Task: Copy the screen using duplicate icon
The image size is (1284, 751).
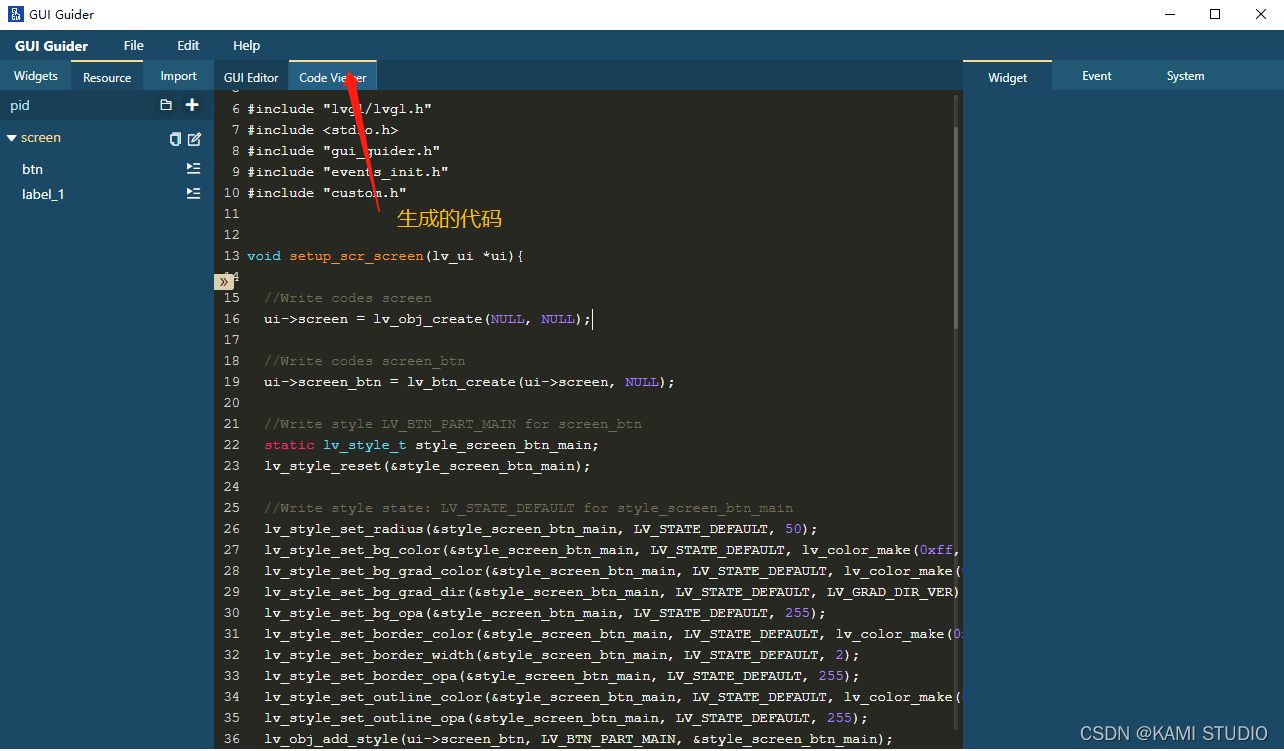Action: pos(176,139)
